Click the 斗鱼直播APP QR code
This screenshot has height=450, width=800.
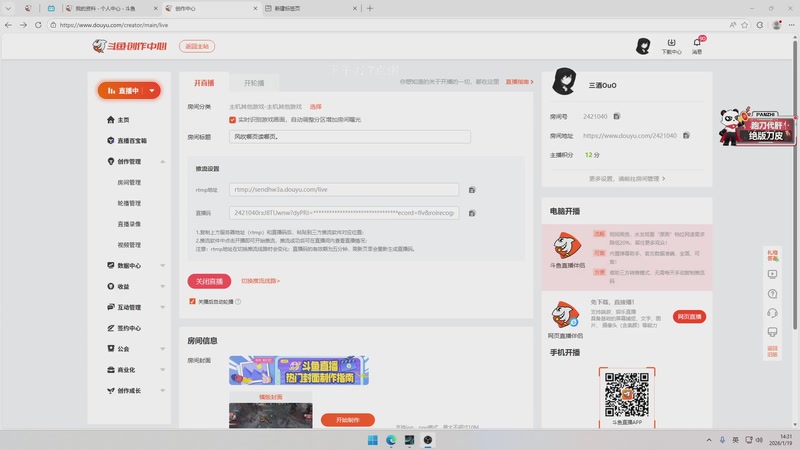[627, 395]
